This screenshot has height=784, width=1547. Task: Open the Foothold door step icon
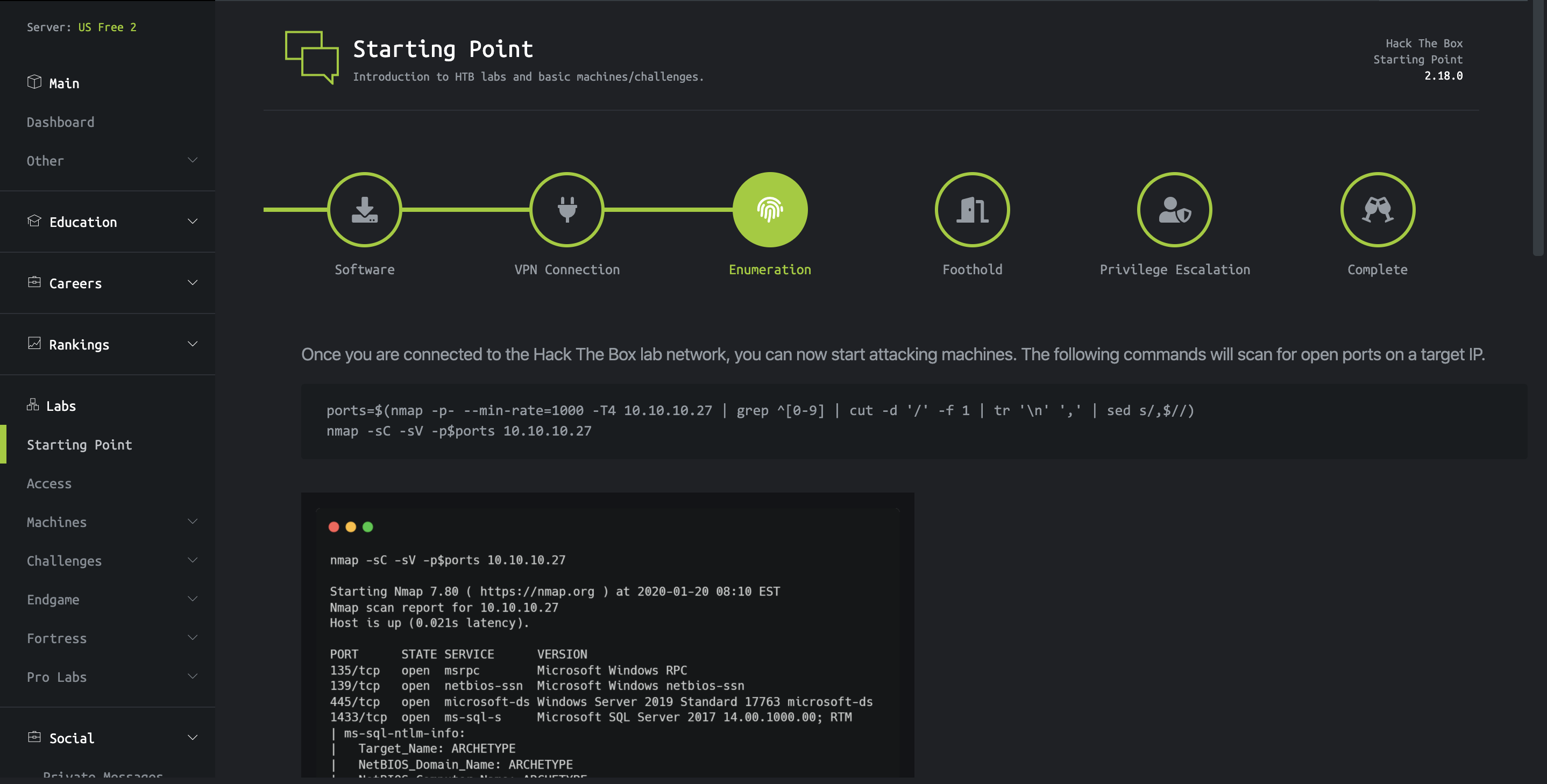click(971, 210)
